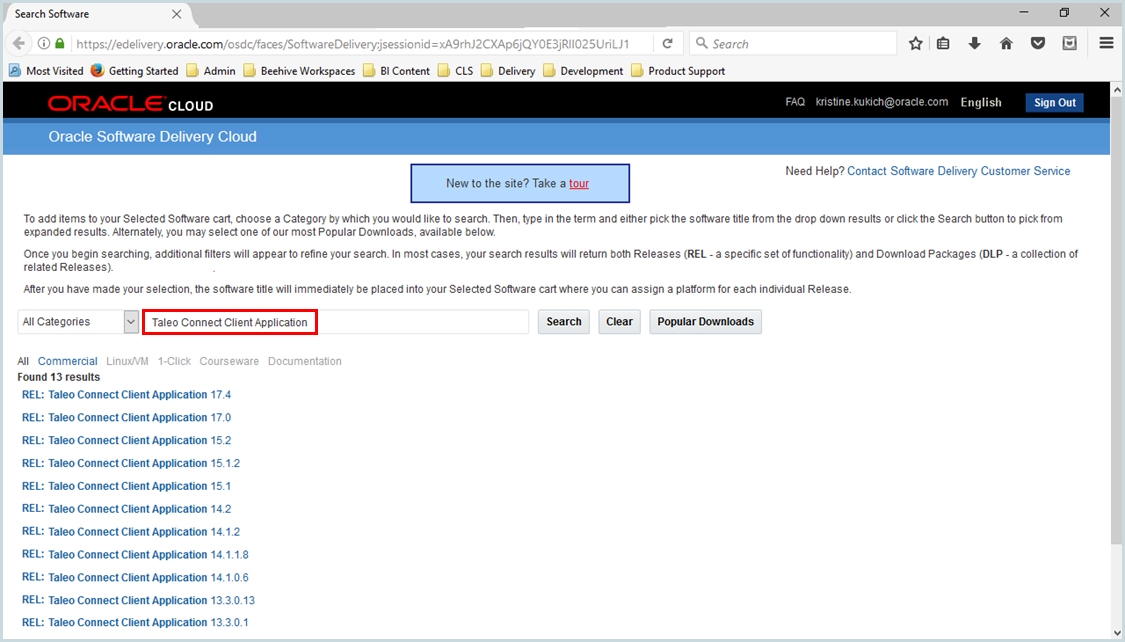
Task: Click the Popular Downloads button
Action: click(x=705, y=322)
